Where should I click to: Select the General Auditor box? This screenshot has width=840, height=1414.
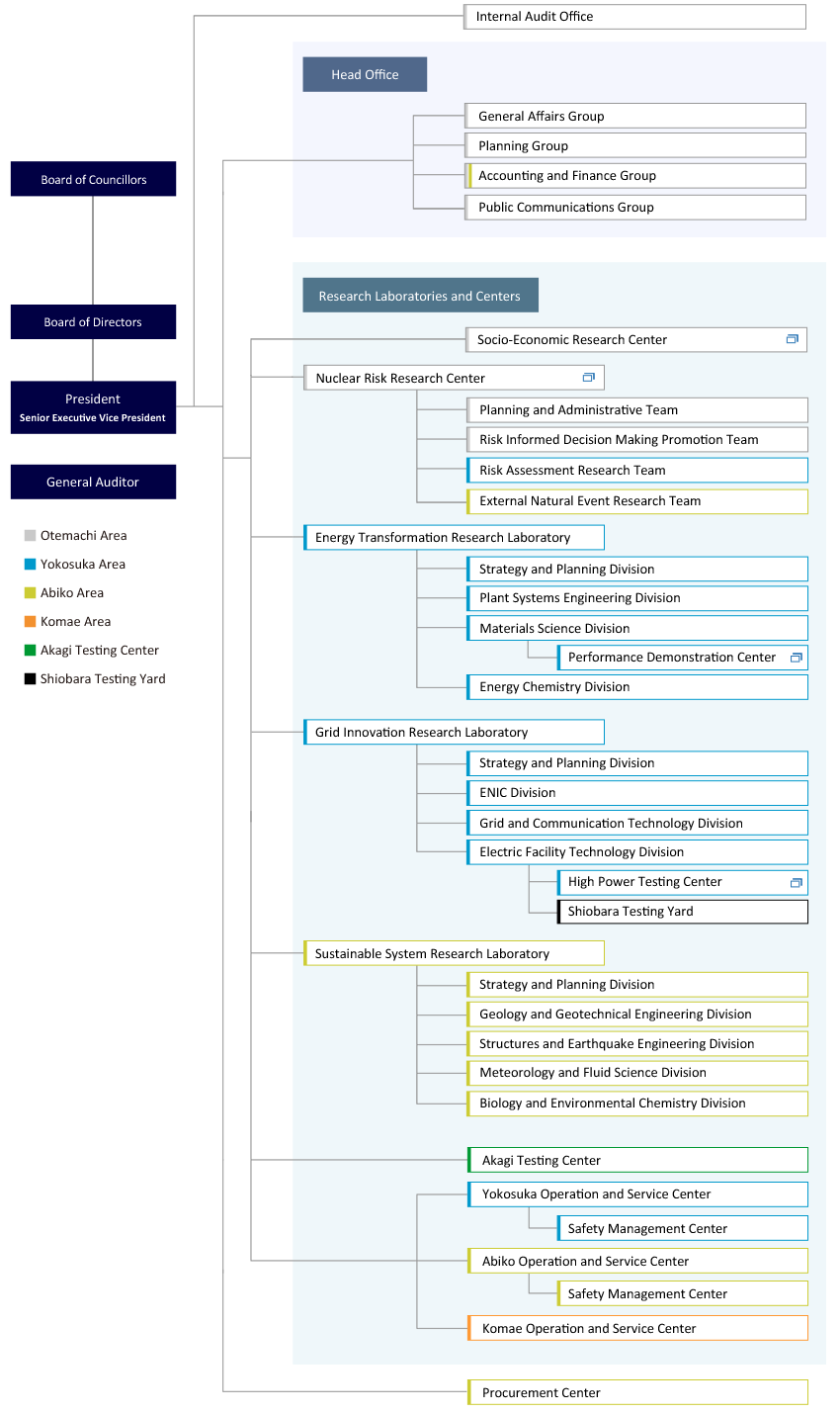click(93, 482)
